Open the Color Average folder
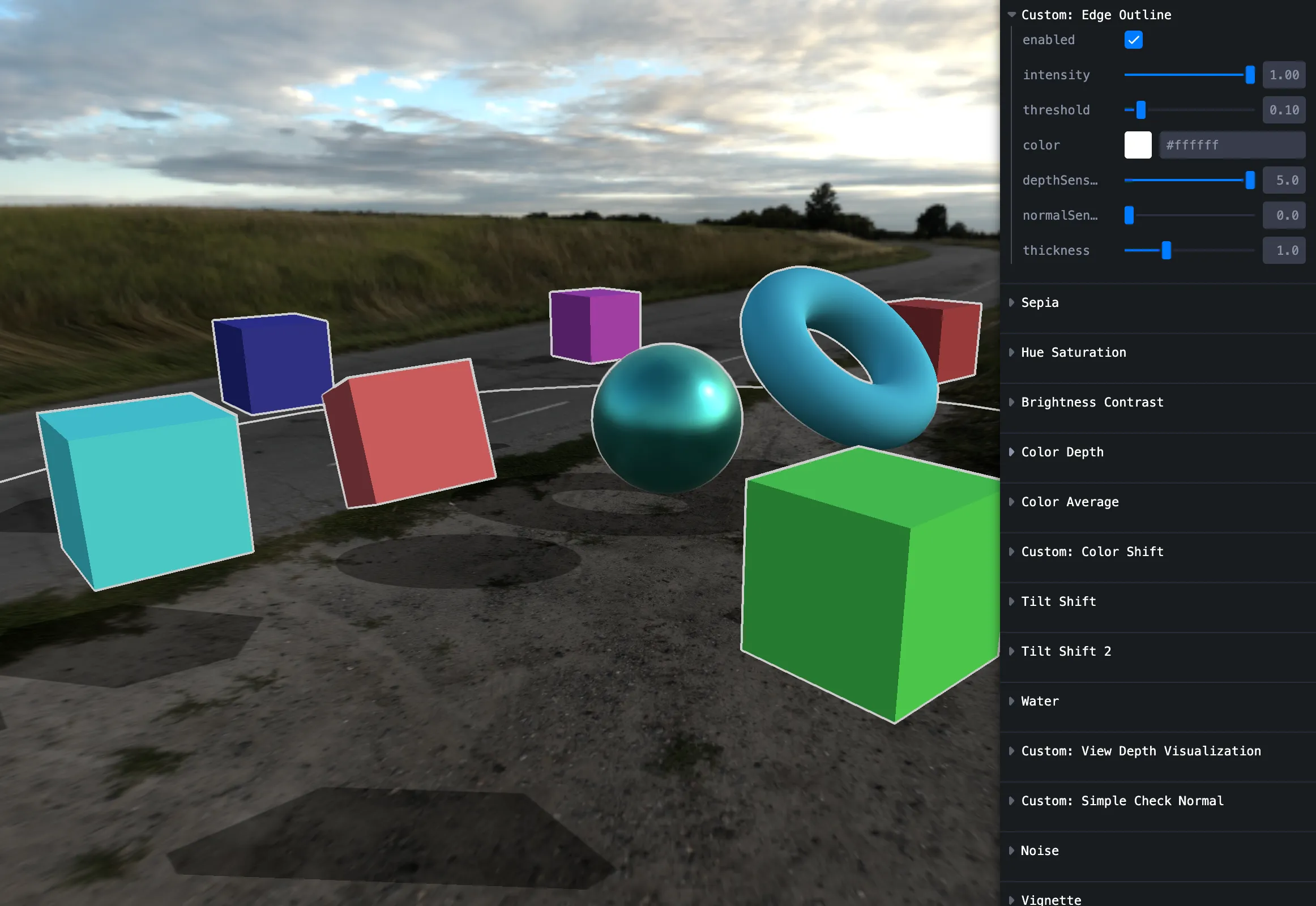The height and width of the screenshot is (906, 1316). [1070, 502]
